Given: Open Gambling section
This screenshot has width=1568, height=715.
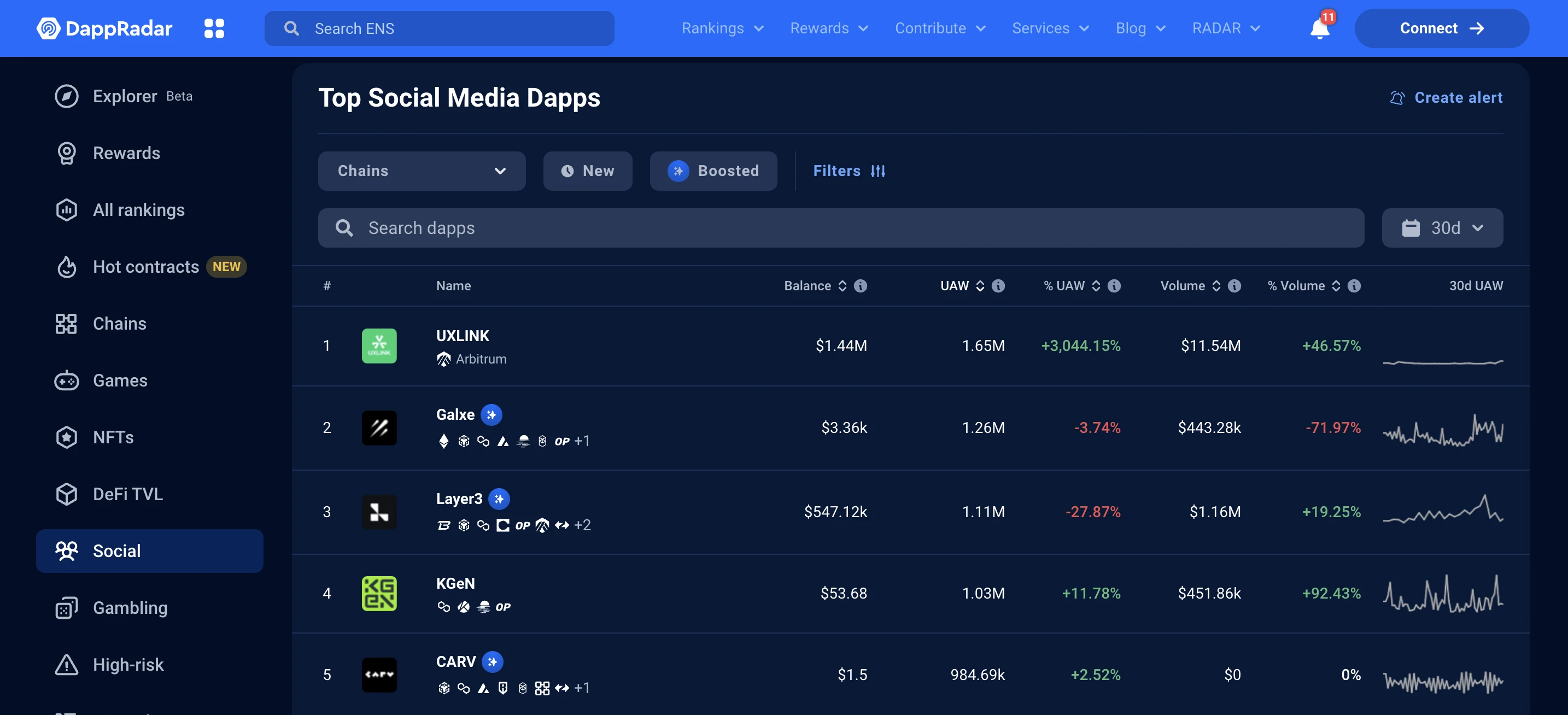Looking at the screenshot, I should click(130, 608).
